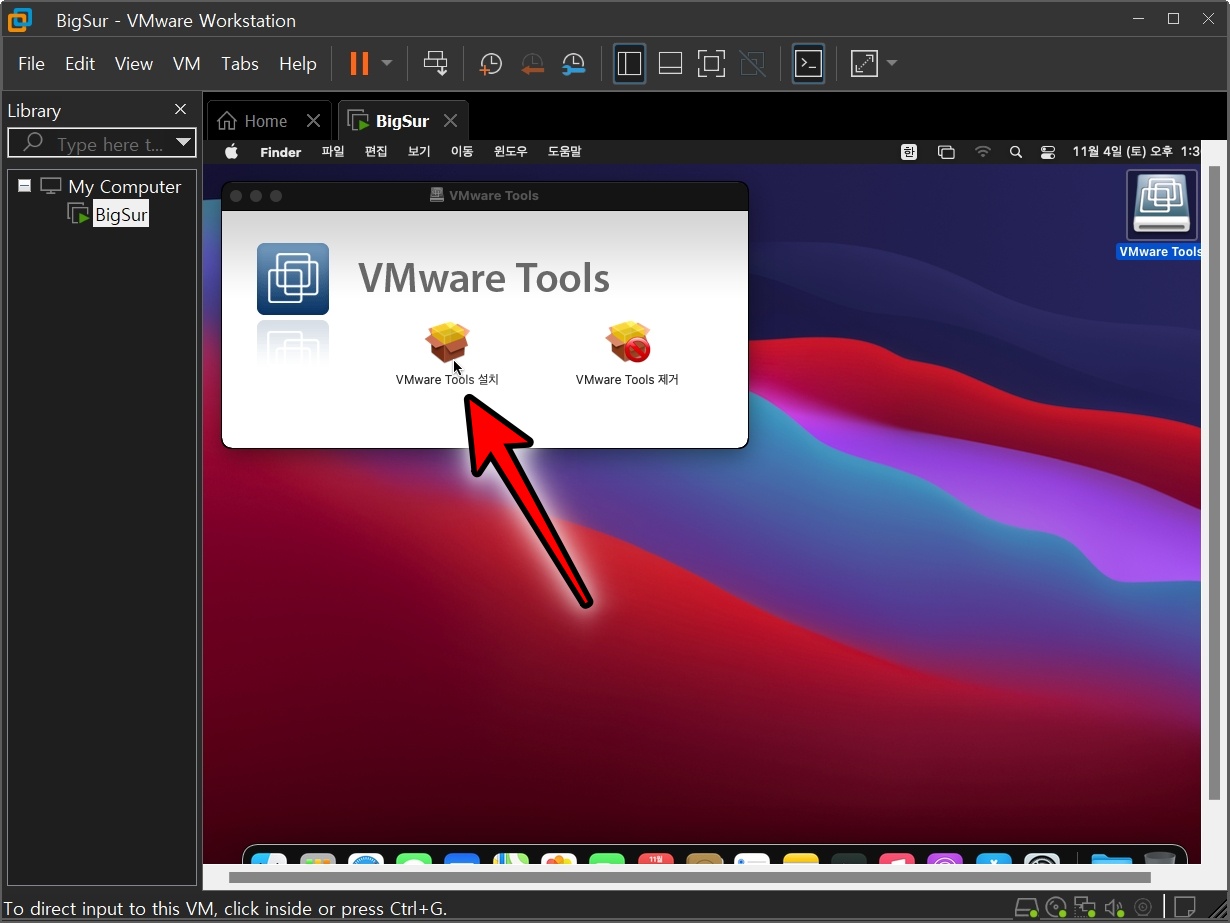This screenshot has width=1230, height=923.
Task: Click the CD/DVD drive status icon
Action: pos(1056,908)
